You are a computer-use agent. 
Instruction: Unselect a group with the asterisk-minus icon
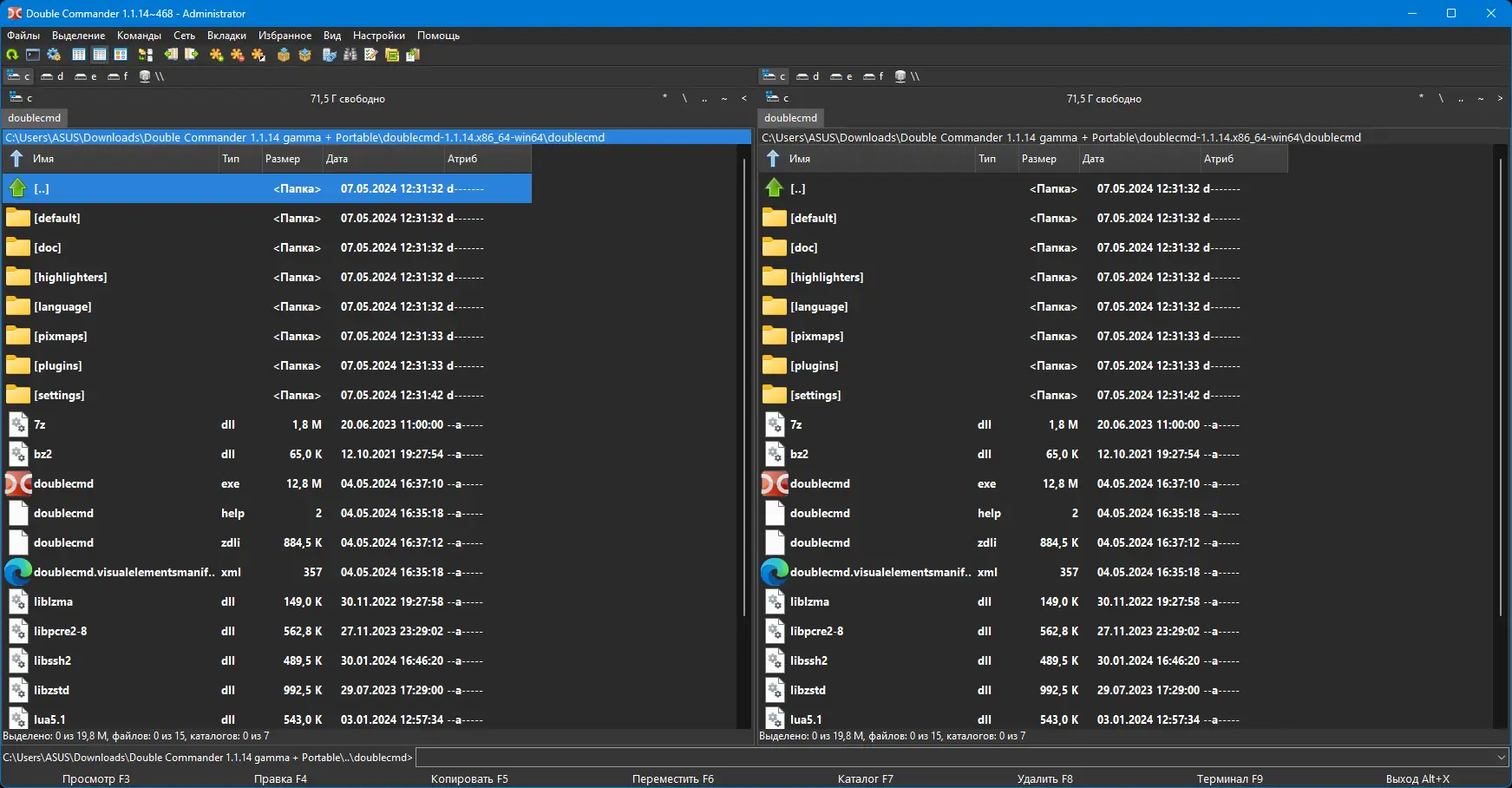point(238,55)
